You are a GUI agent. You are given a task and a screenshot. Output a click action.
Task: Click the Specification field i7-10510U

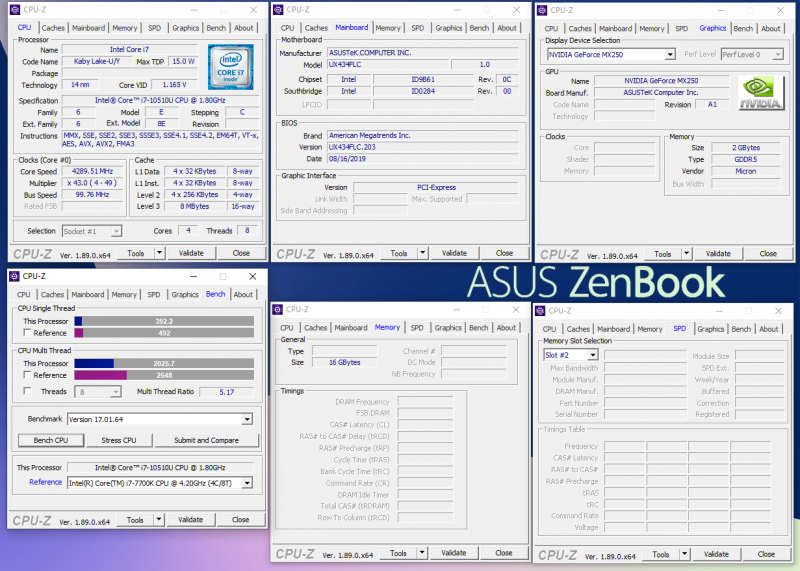tap(160, 101)
